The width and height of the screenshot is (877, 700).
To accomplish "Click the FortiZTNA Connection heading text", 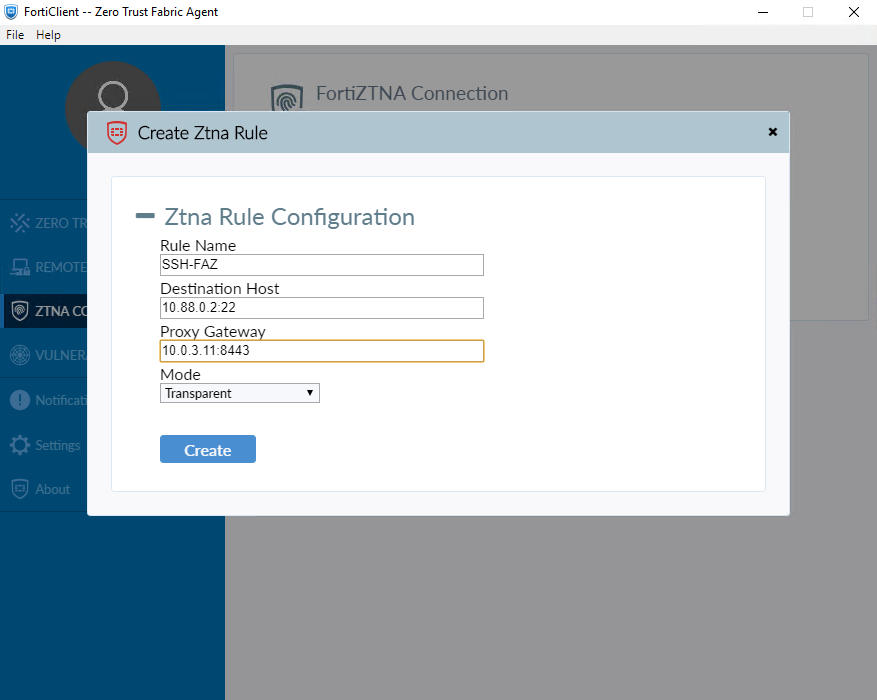I will (x=412, y=93).
